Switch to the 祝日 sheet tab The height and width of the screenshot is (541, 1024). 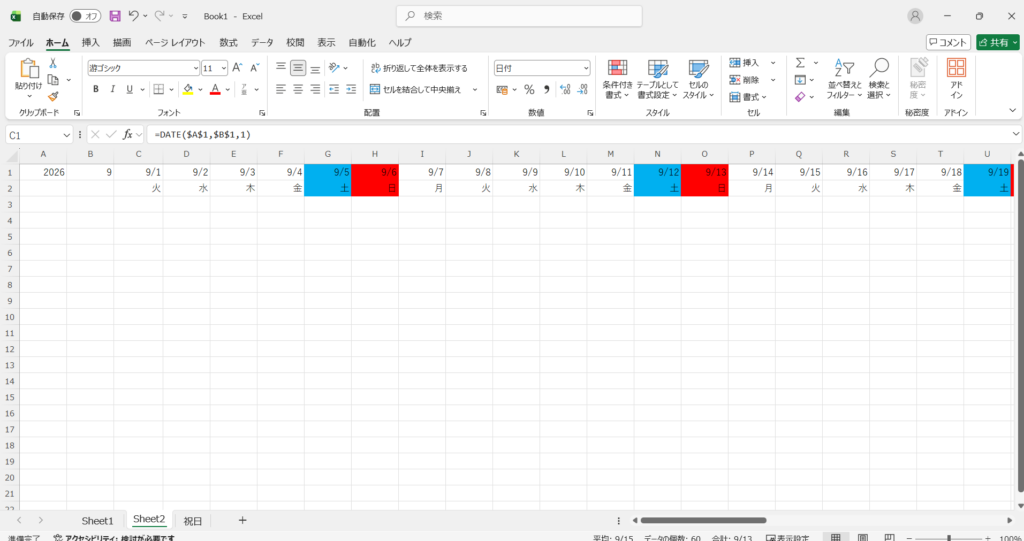(x=193, y=521)
